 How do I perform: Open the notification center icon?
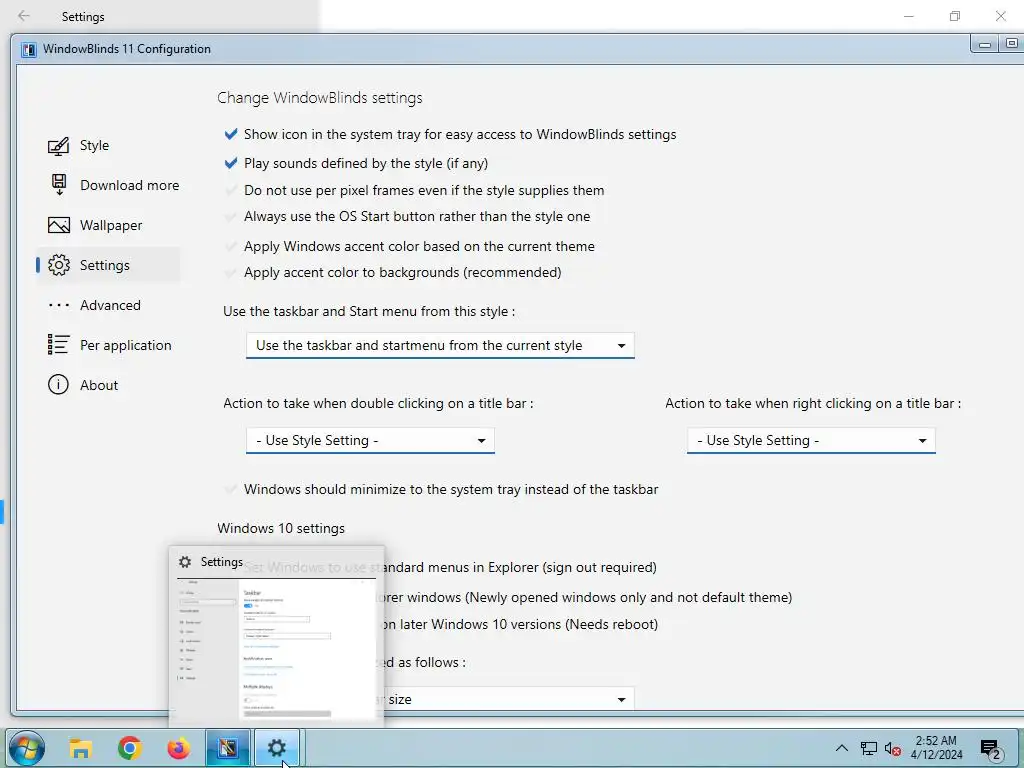[x=991, y=750]
